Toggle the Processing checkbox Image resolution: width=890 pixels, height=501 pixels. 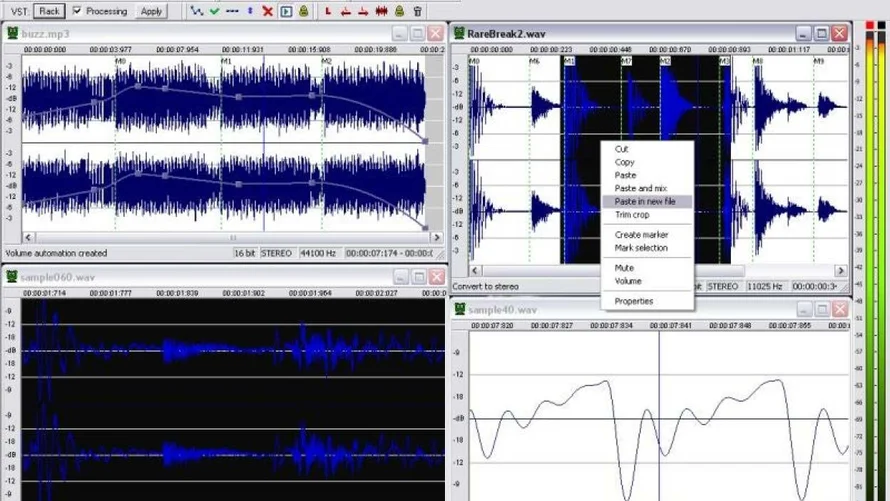[x=78, y=11]
